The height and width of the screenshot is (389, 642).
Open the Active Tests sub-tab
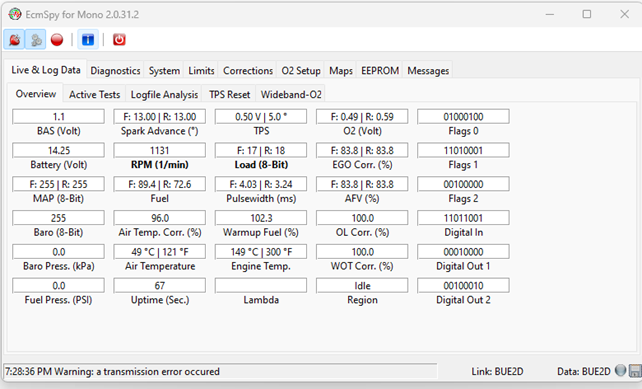pos(94,95)
